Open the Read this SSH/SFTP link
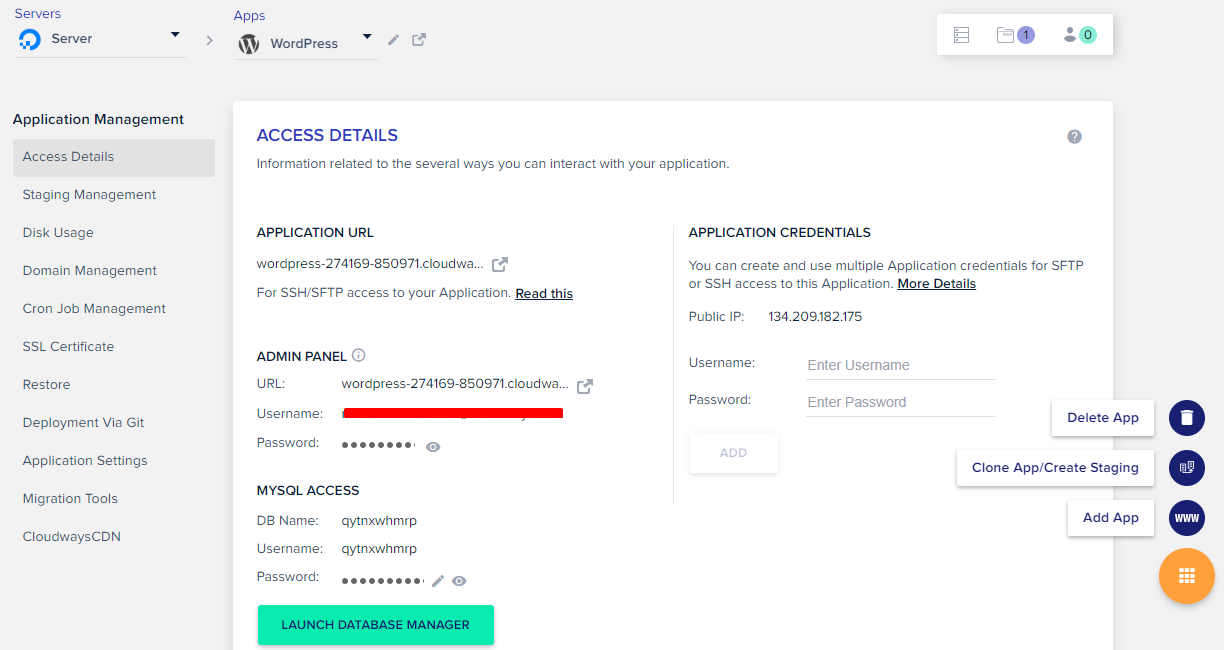This screenshot has width=1224, height=650. [544, 294]
